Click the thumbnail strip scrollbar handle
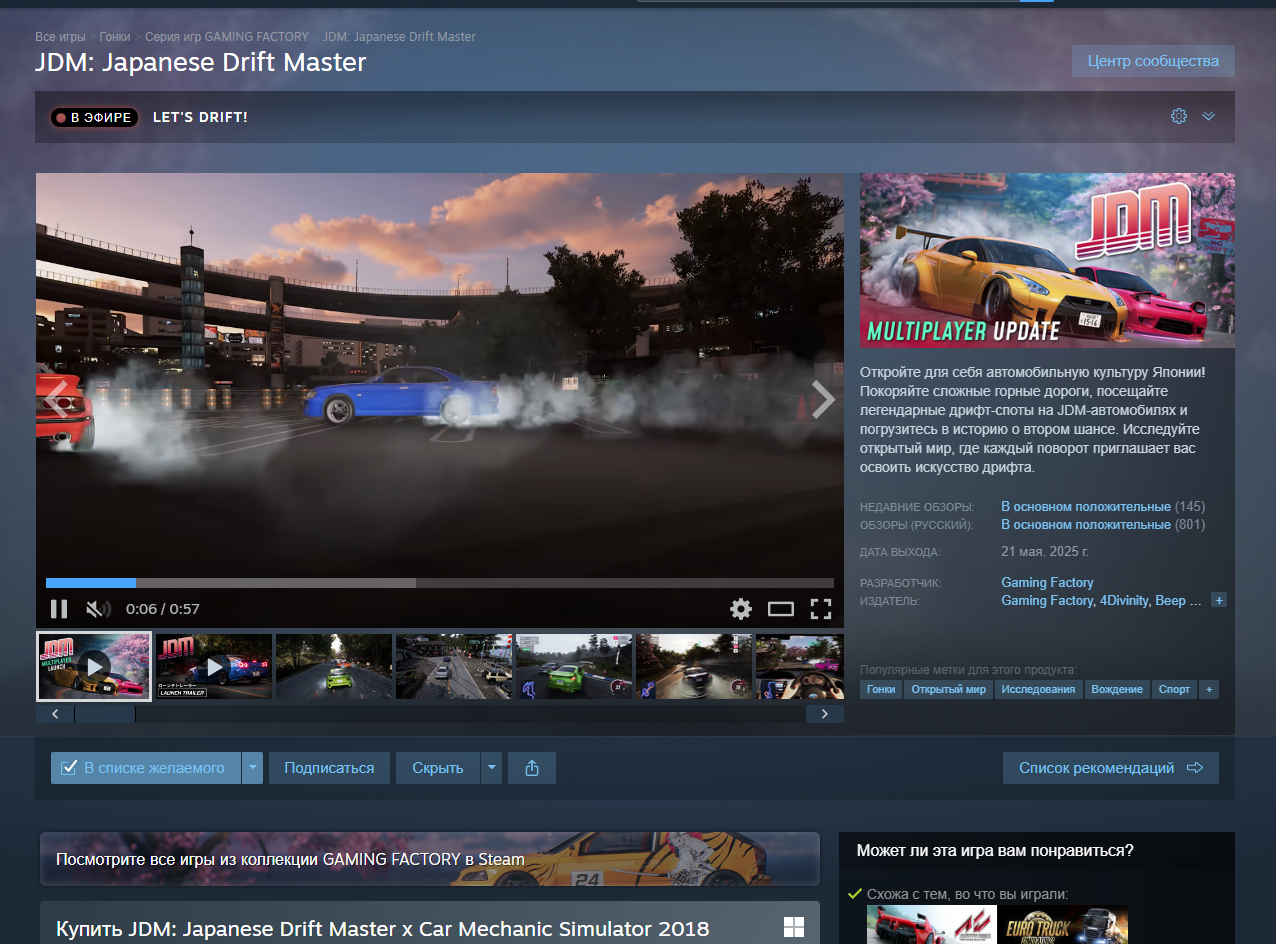Screen dimensions: 1276x944 click(x=104, y=714)
